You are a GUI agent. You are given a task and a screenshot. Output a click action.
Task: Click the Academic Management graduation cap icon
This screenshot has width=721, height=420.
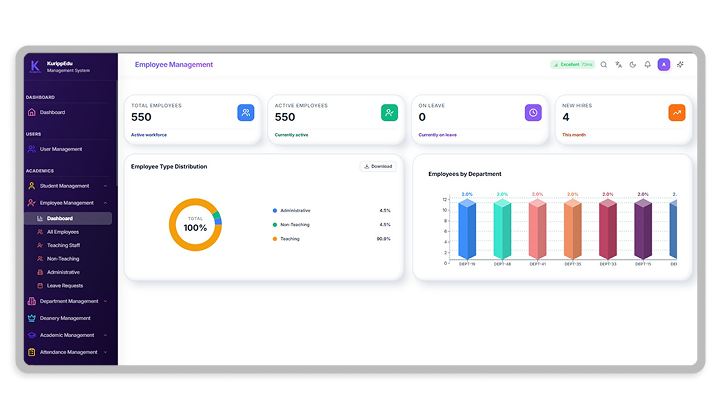tap(32, 335)
